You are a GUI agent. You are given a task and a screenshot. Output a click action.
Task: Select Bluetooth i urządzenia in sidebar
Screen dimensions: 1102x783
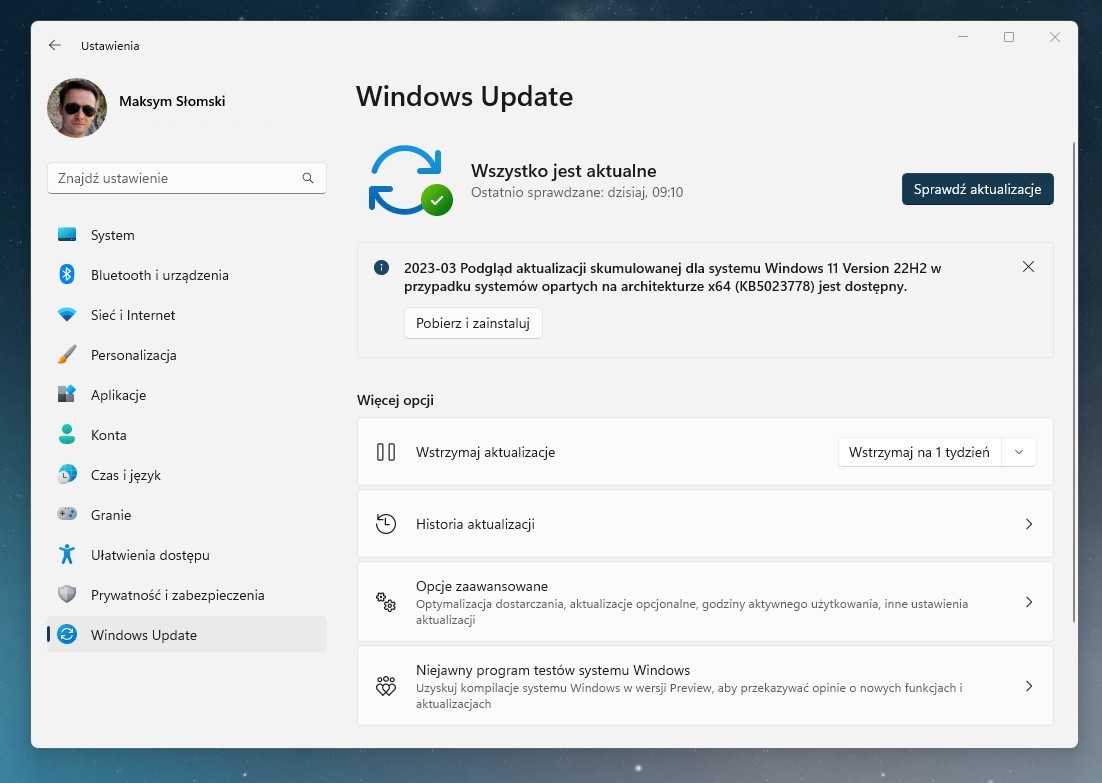coord(159,275)
